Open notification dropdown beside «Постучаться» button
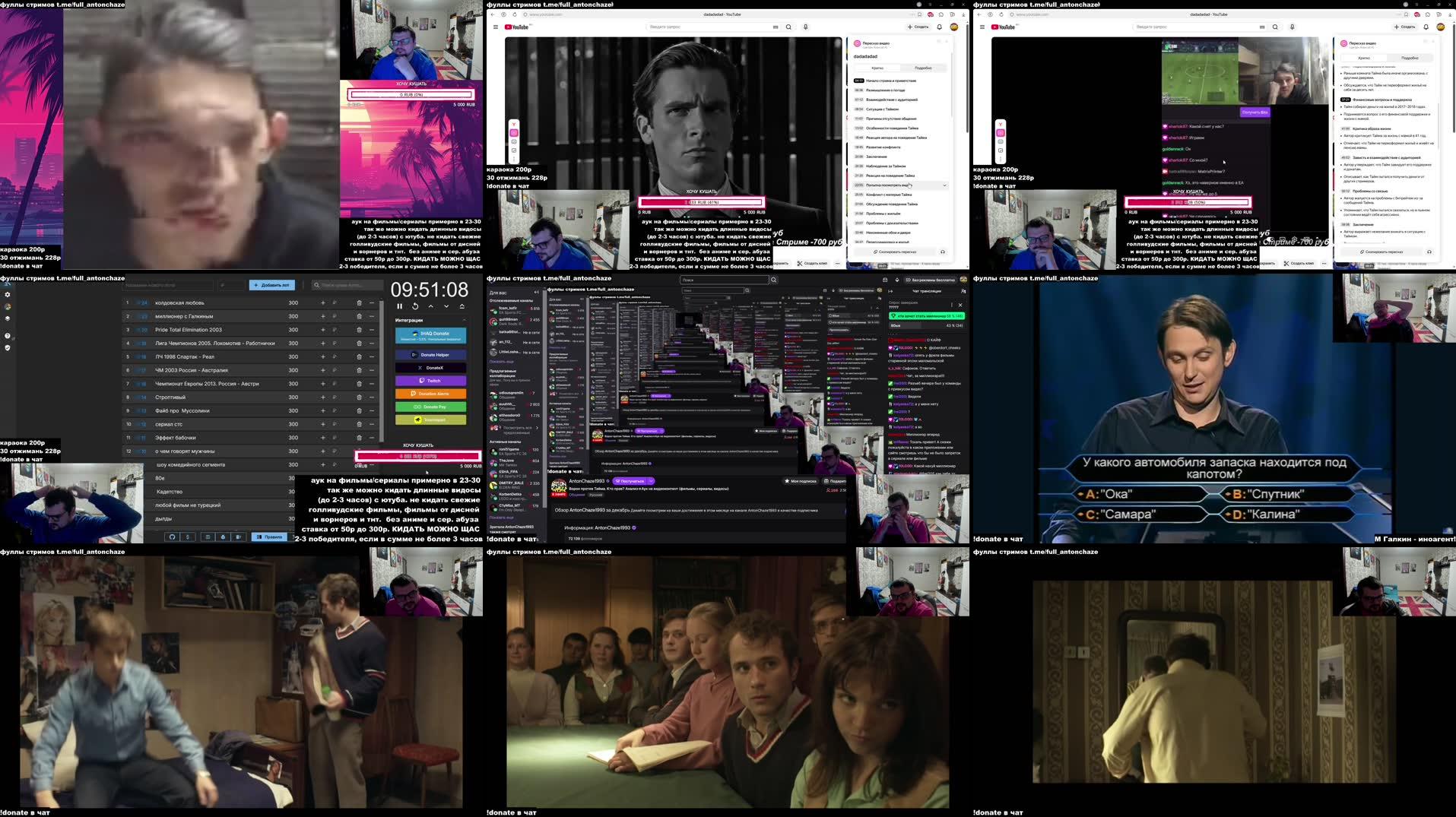Screen dimensions: 1456x817 652,480
